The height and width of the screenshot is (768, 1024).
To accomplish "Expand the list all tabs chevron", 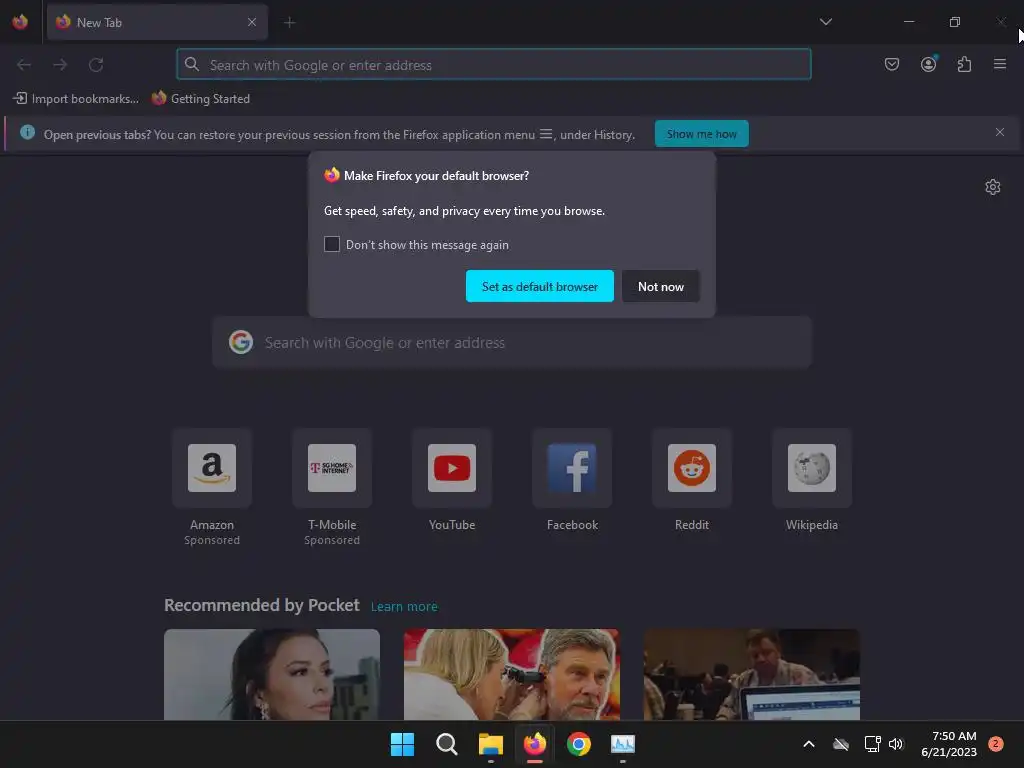I will 825,22.
